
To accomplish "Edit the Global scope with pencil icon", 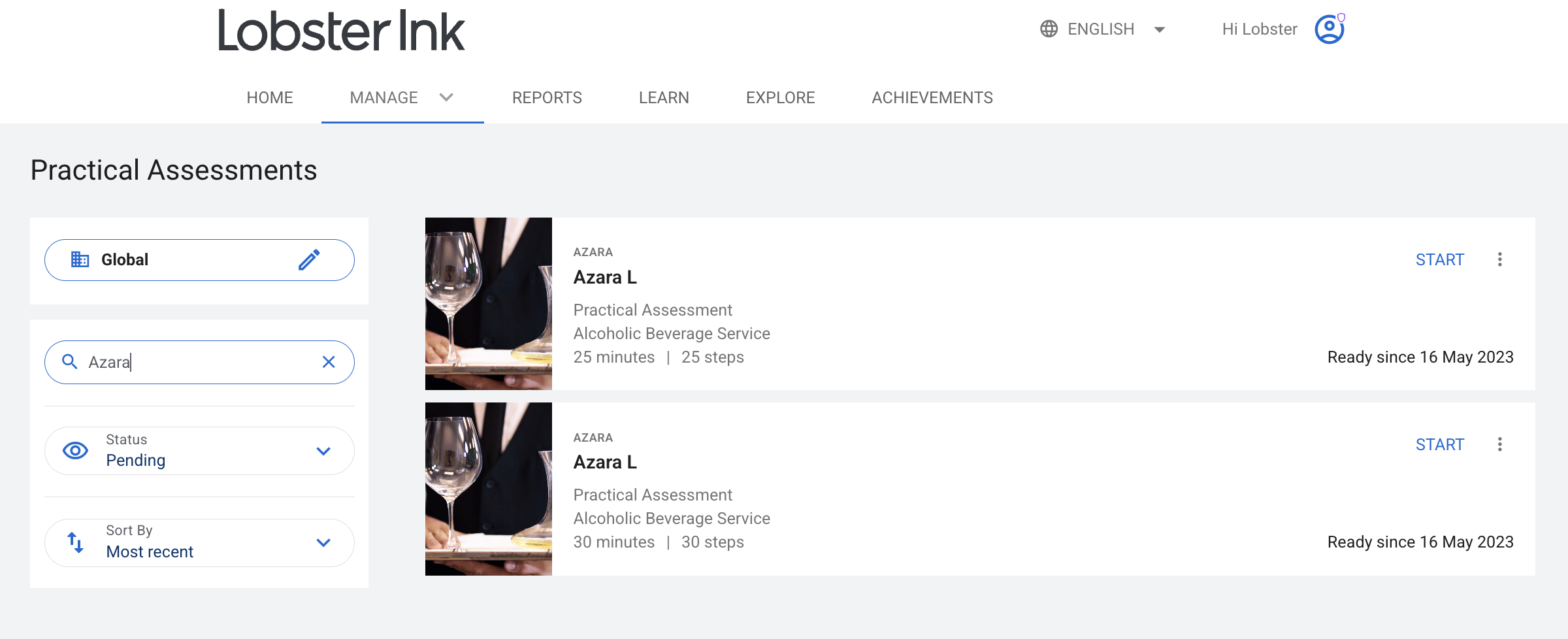I will point(309,259).
